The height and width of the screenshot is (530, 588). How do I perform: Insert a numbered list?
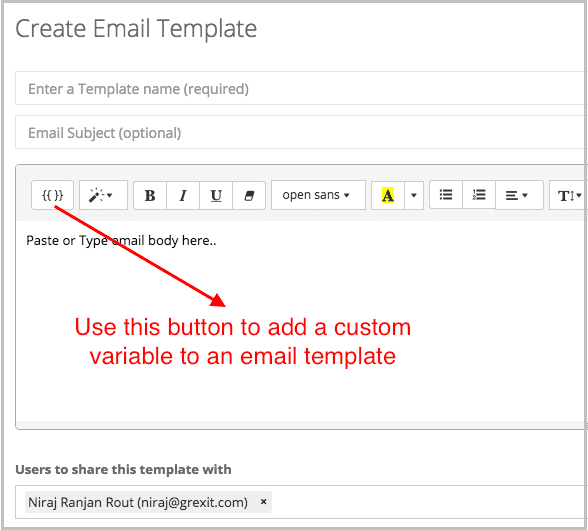479,195
